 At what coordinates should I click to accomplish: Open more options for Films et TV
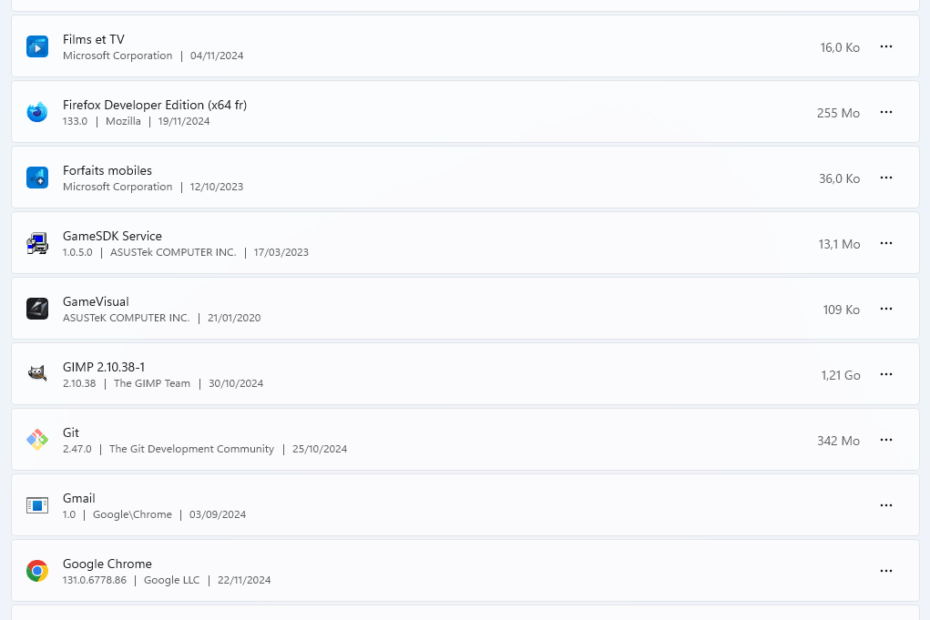point(886,46)
